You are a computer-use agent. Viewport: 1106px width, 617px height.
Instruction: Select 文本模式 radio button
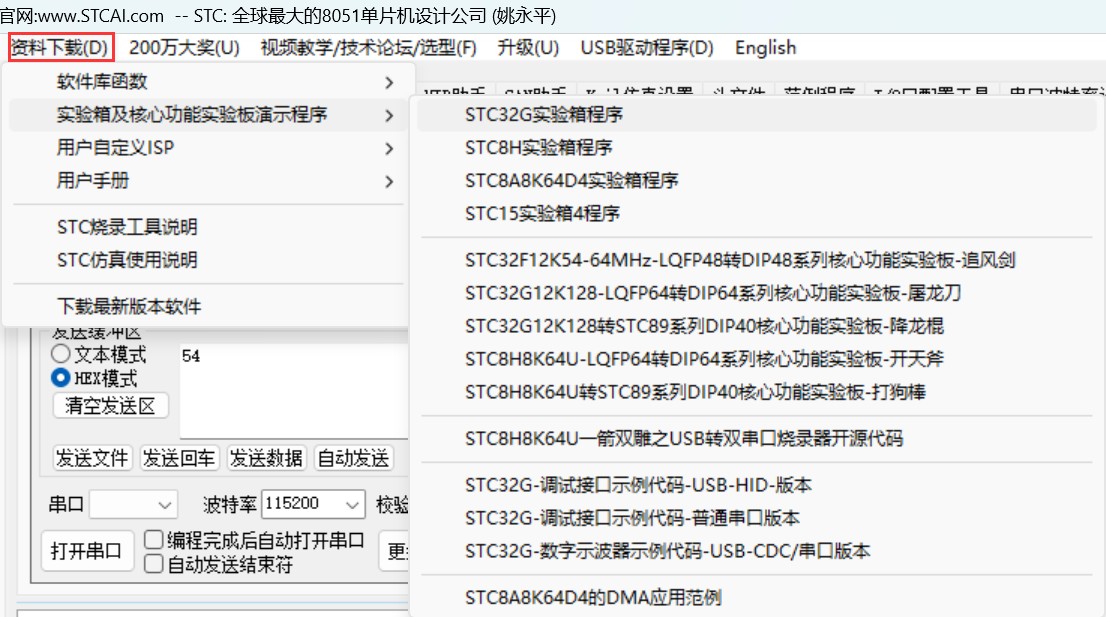click(61, 354)
